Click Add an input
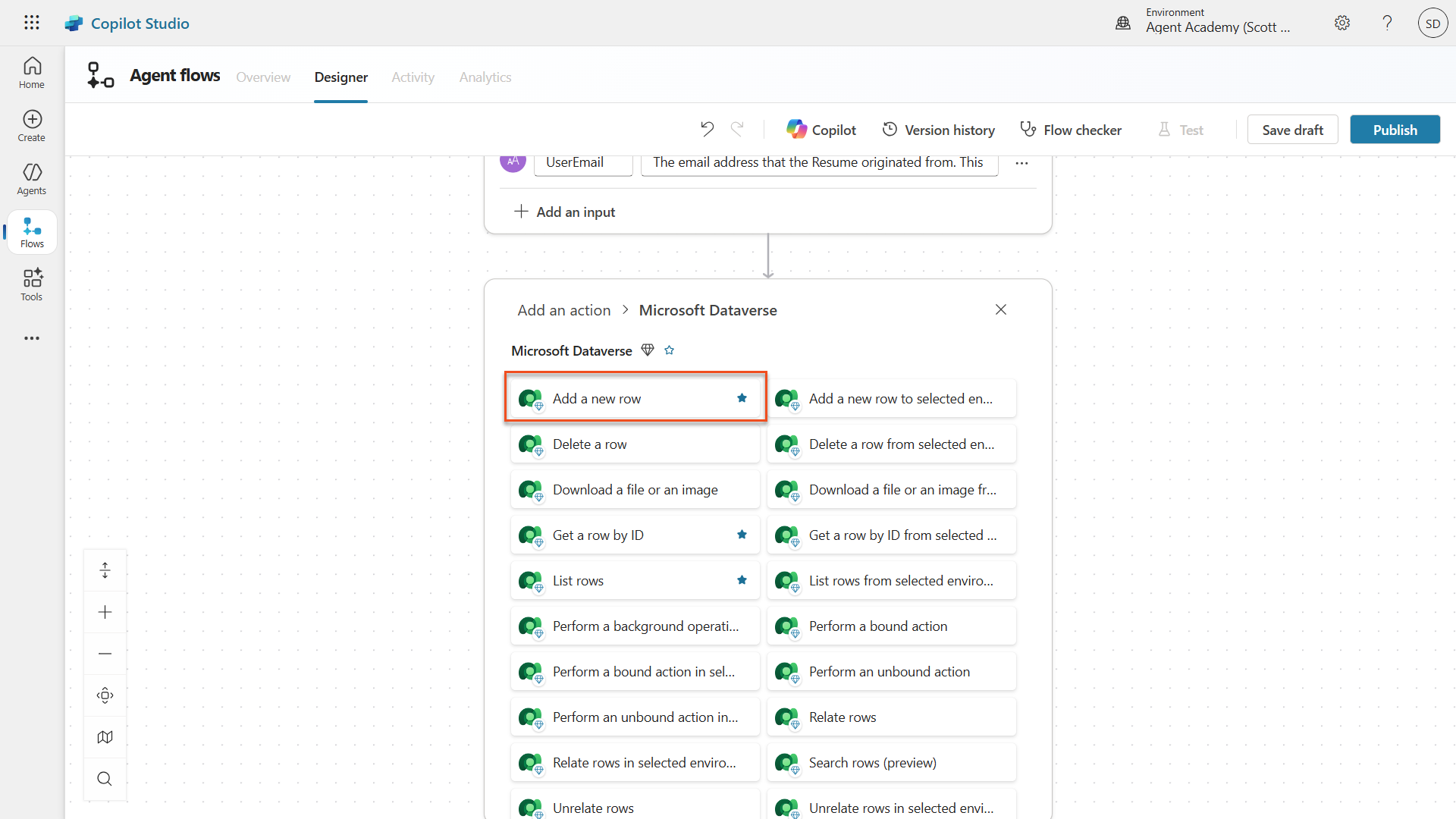 pyautogui.click(x=565, y=212)
